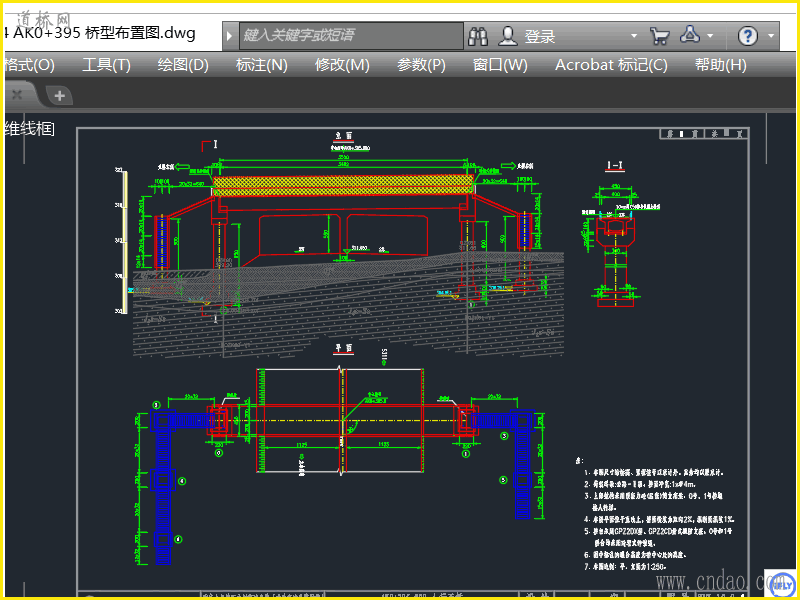Expand the arrow left of search box
Screen dimensions: 800x600
(230, 36)
